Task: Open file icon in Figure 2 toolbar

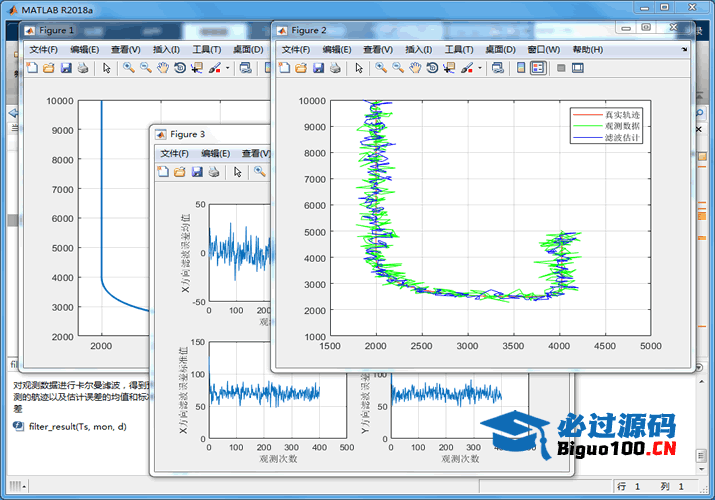Action: tap(301, 68)
